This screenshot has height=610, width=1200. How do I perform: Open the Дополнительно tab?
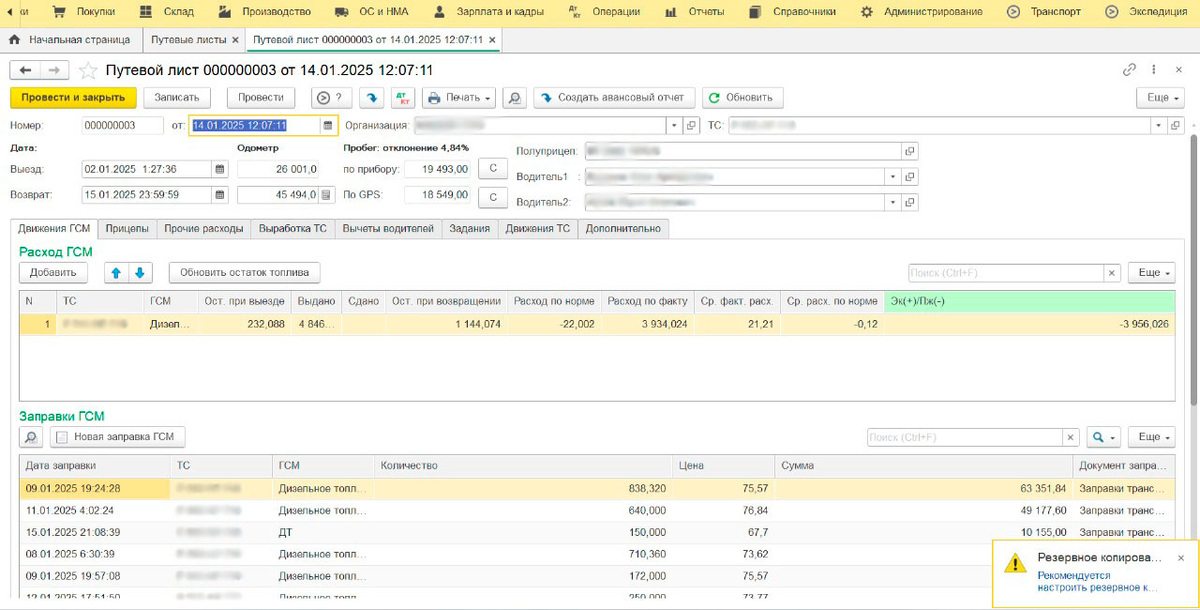[623, 228]
